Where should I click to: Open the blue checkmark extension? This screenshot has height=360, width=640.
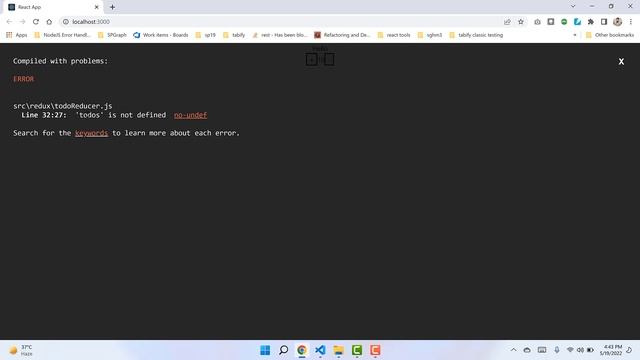(x=577, y=22)
